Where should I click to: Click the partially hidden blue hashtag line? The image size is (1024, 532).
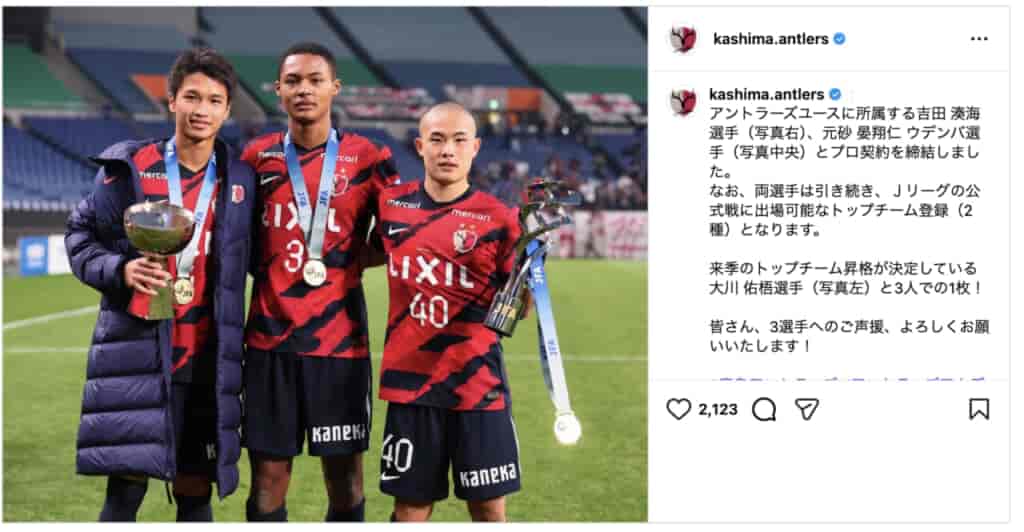pyautogui.click(x=847, y=378)
